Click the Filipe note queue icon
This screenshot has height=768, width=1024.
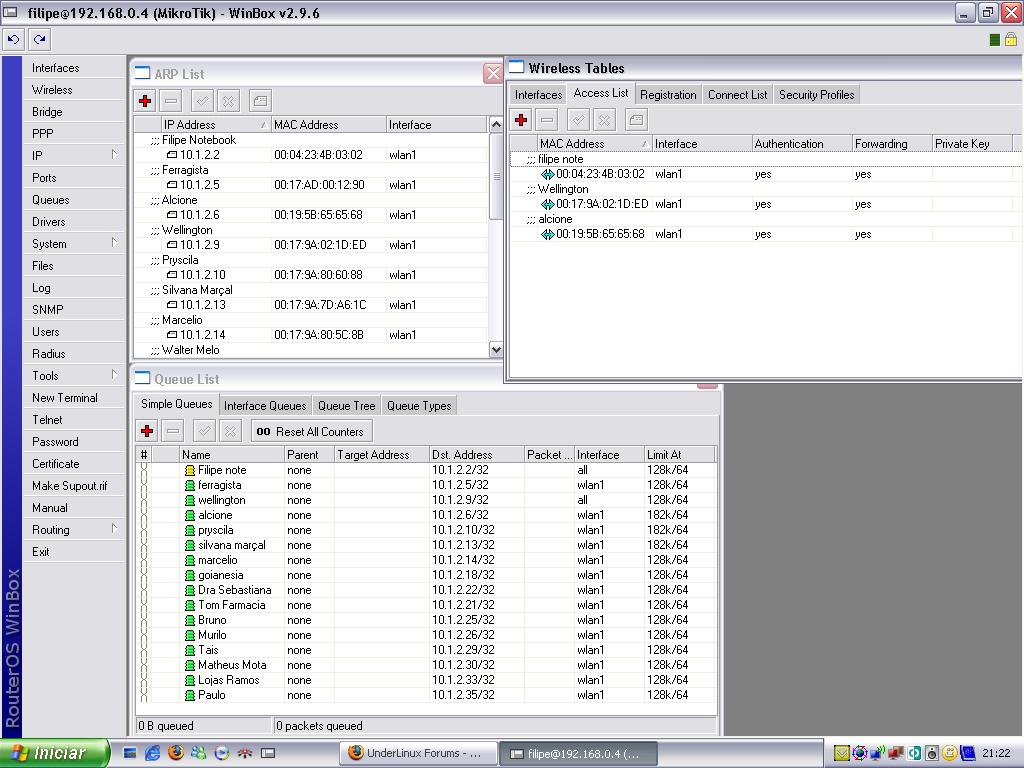(189, 470)
